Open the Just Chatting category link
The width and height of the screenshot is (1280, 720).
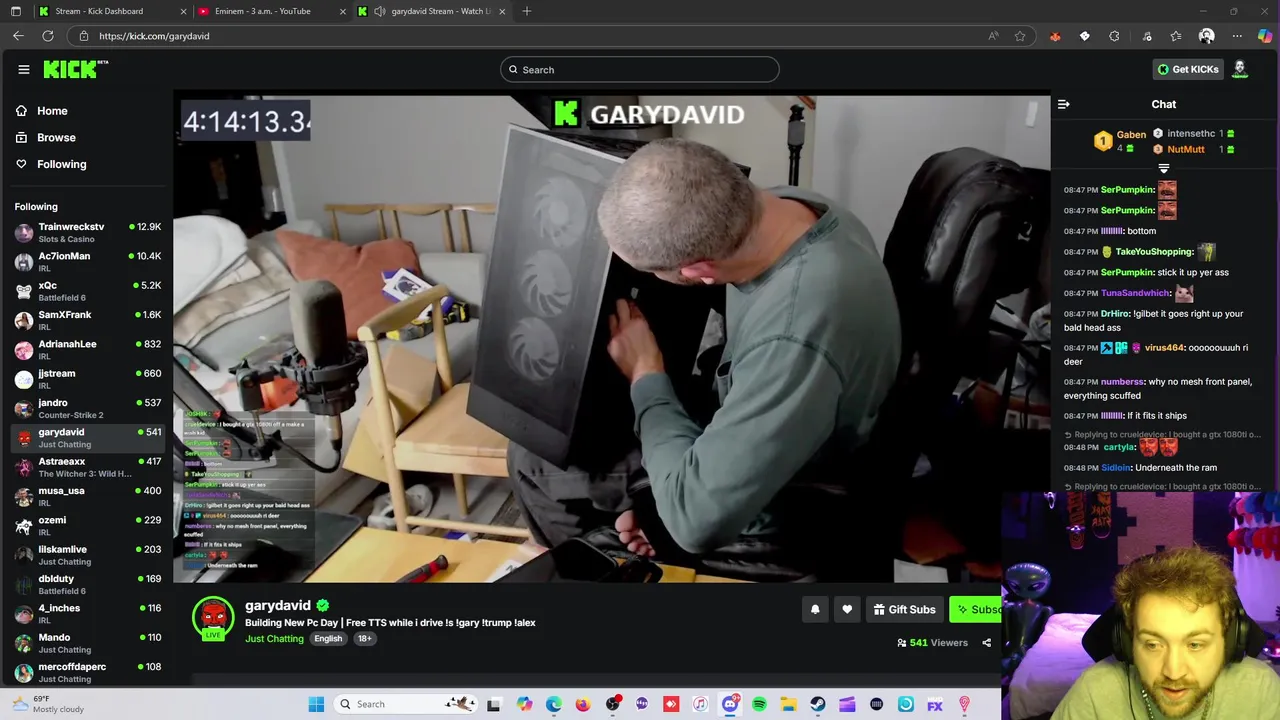(274, 639)
